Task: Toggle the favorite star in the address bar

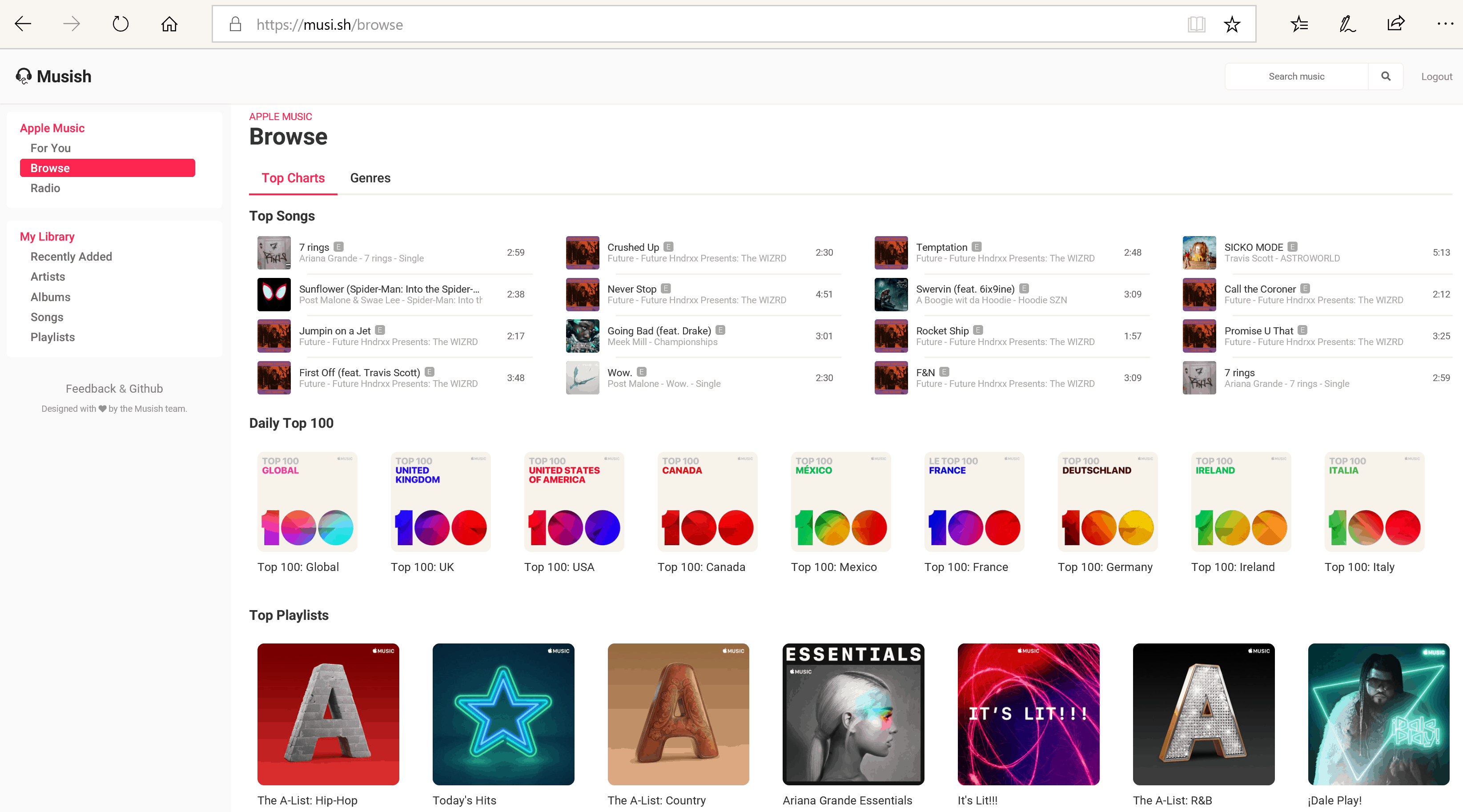Action: point(1231,24)
